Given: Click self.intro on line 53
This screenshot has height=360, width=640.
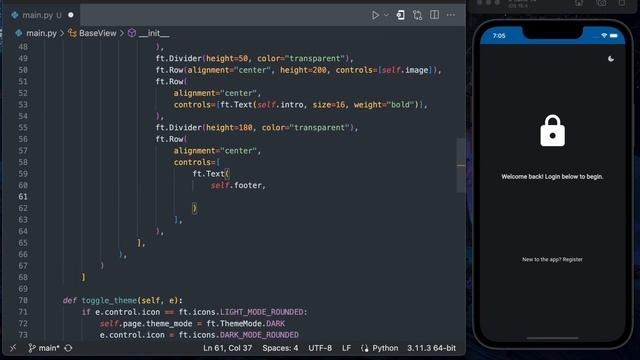Looking at the screenshot, I should [x=280, y=105].
